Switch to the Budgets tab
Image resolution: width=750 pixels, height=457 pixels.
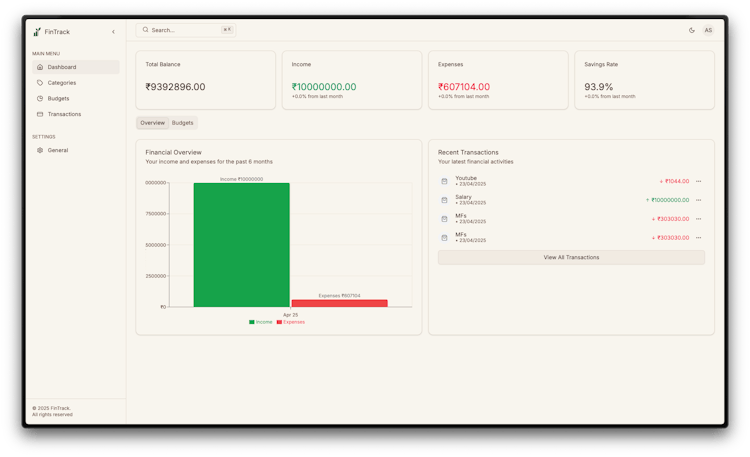pyautogui.click(x=182, y=123)
